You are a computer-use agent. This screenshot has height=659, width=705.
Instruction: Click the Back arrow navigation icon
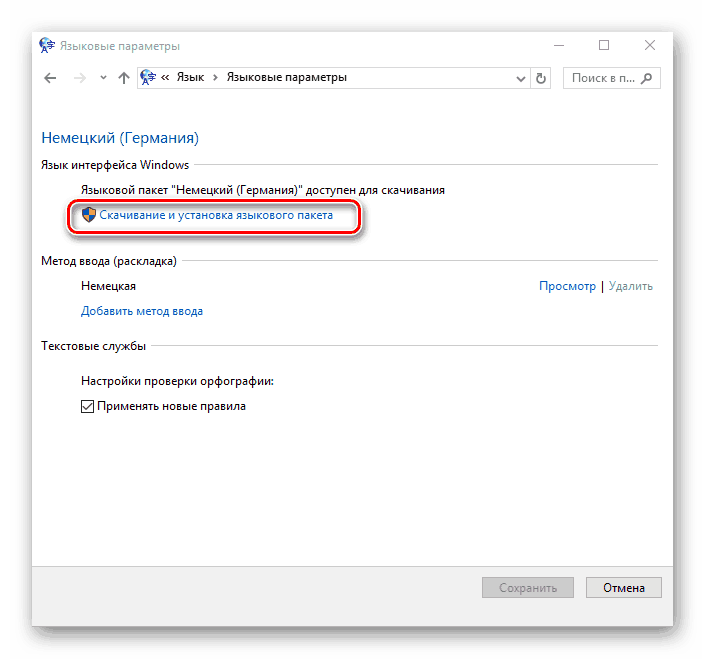coord(50,78)
